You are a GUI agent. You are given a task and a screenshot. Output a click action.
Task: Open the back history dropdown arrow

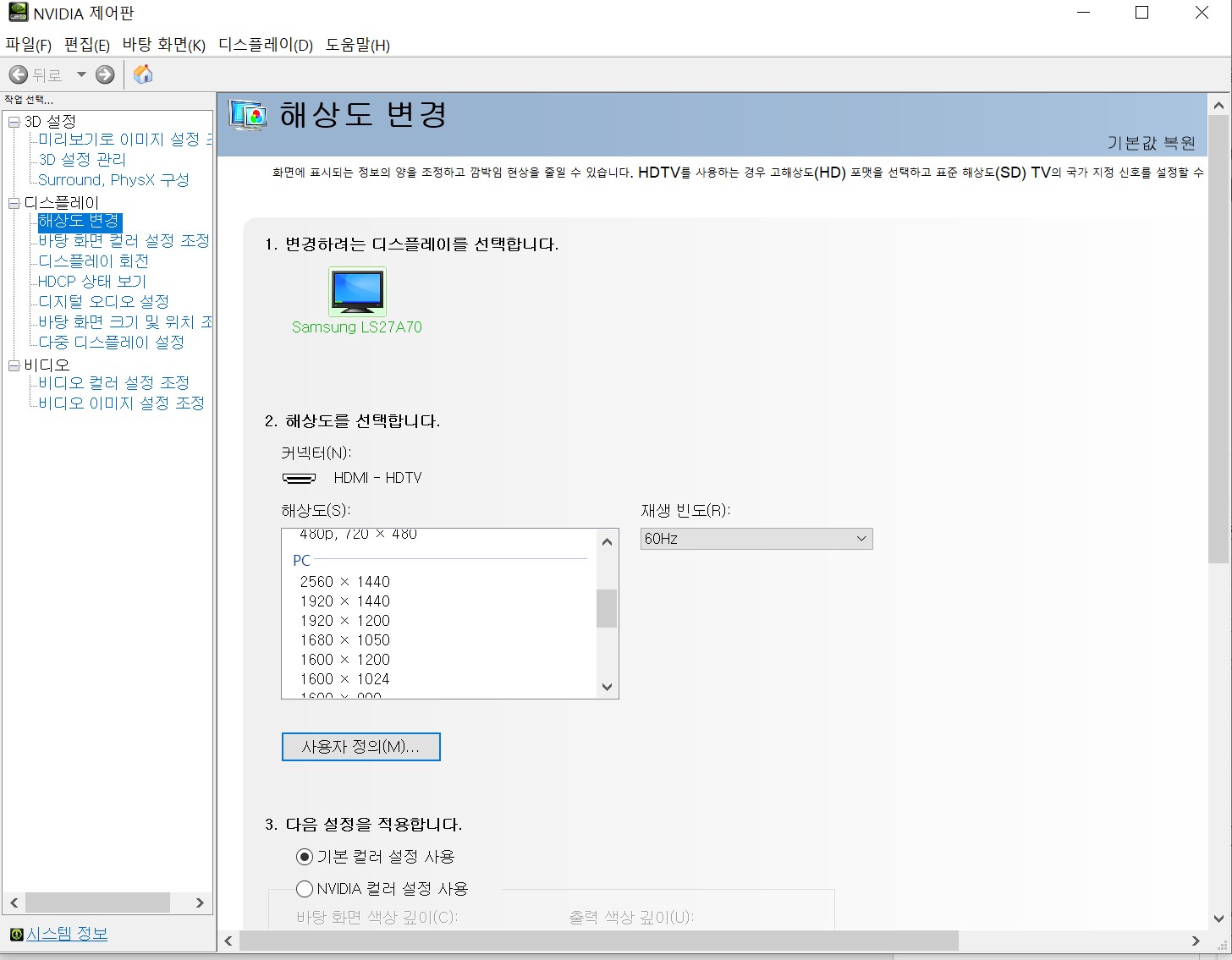(x=81, y=74)
